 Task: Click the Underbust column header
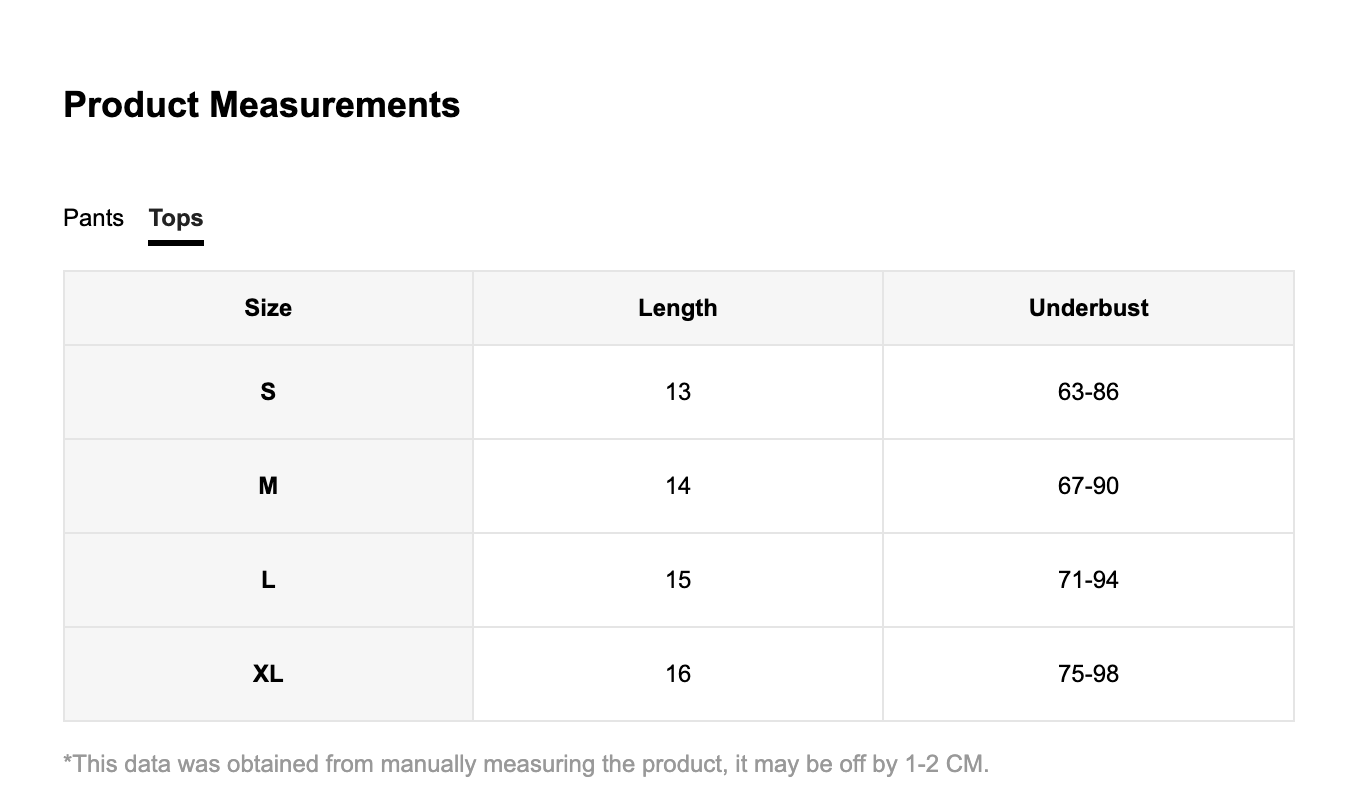[1088, 308]
